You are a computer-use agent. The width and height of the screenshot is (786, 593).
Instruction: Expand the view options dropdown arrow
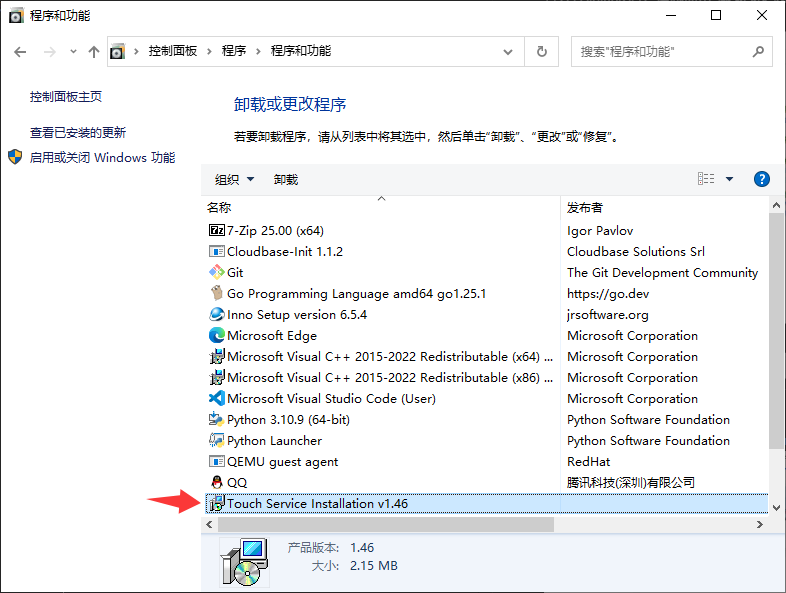tap(729, 179)
